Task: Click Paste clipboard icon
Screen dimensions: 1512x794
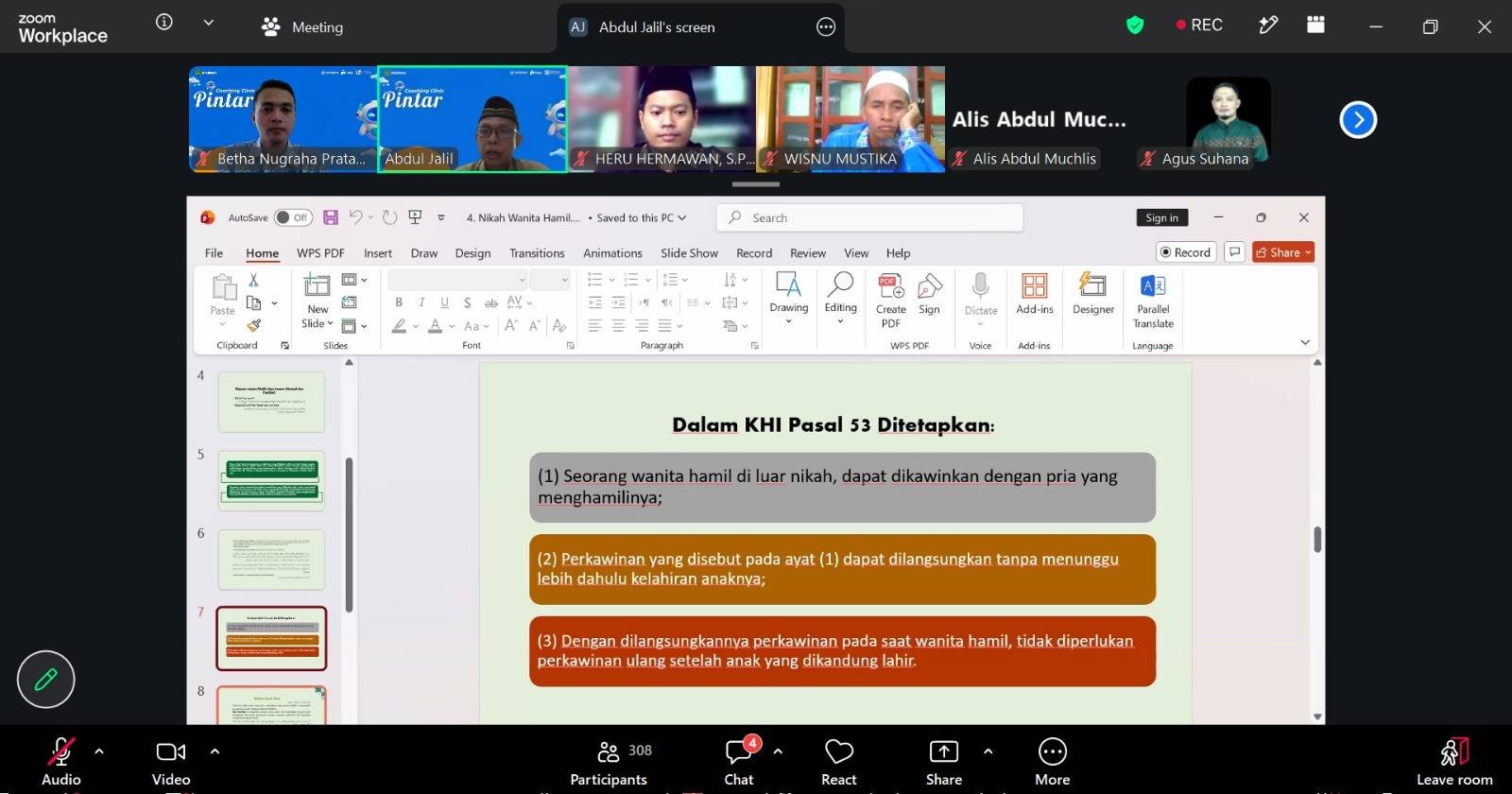Action: point(223,287)
